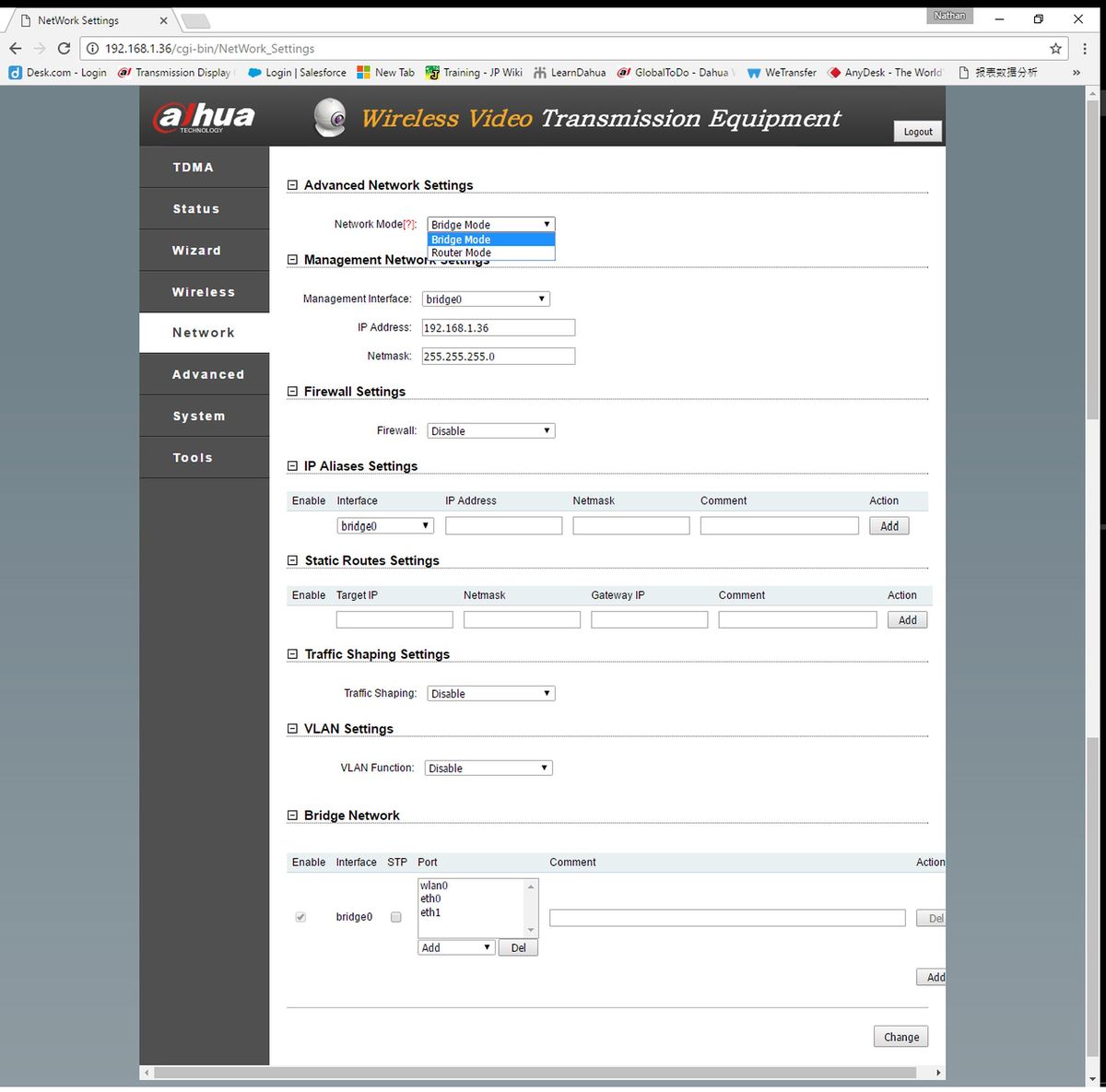
Task: Click Del button under port list
Action: (x=518, y=948)
